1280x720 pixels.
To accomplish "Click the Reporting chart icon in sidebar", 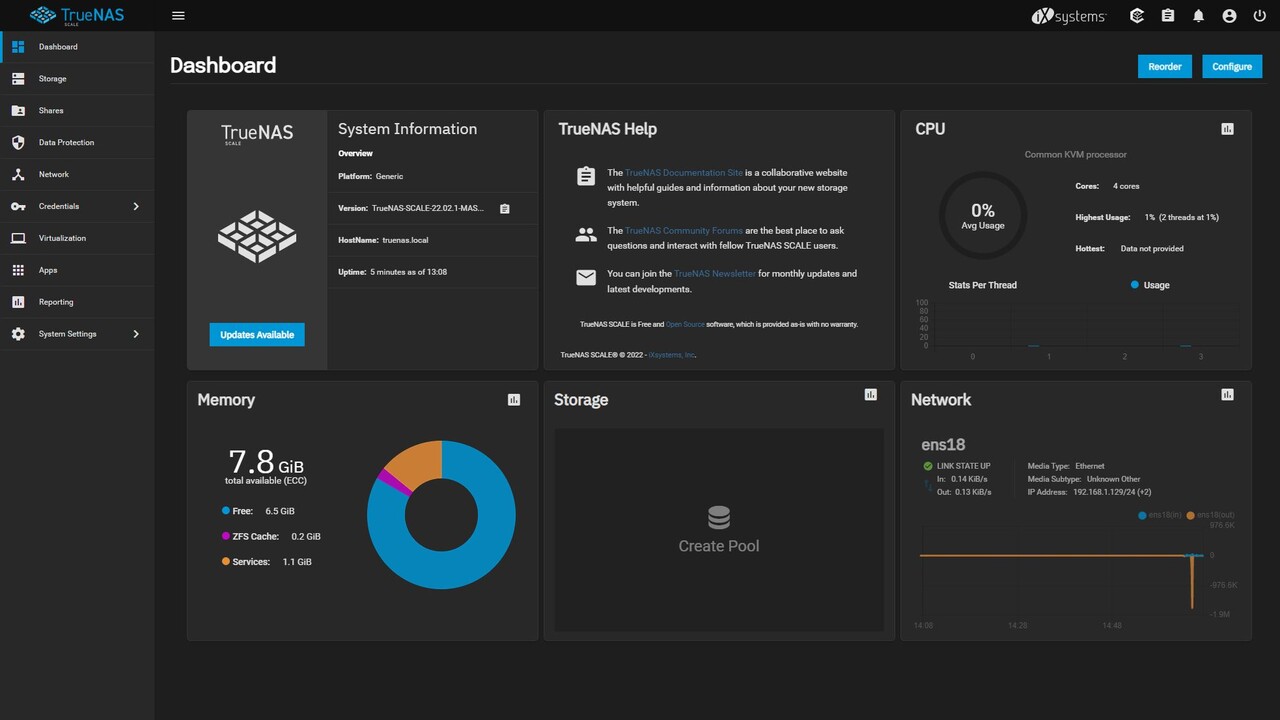I will pos(18,302).
